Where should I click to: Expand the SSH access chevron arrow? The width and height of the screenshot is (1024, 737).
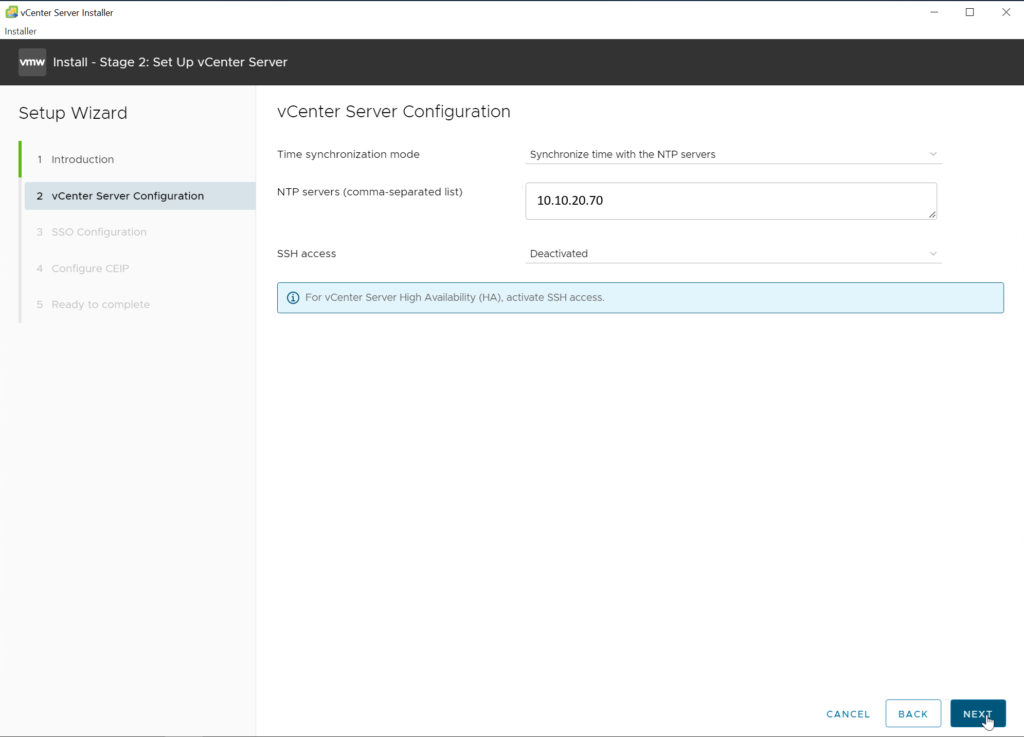pyautogui.click(x=932, y=254)
